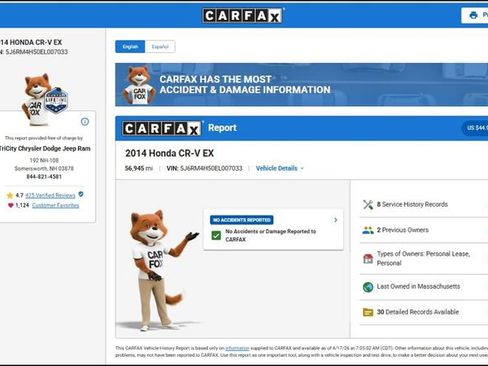Click the verified shield badge beside reviews

point(81,194)
